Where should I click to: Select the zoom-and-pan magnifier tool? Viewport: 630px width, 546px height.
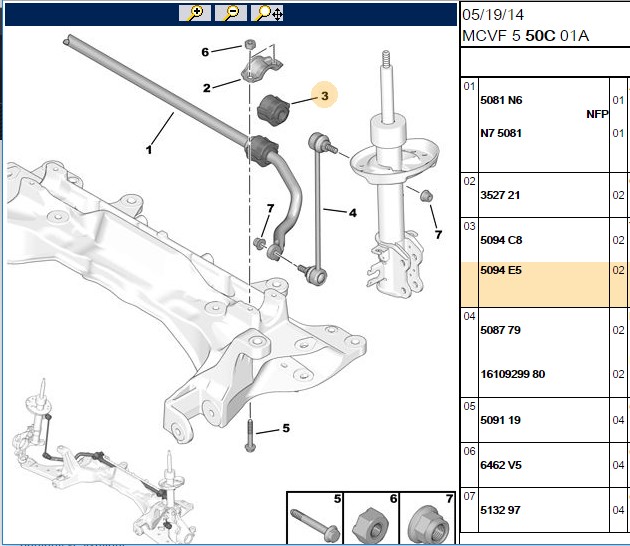(x=267, y=13)
